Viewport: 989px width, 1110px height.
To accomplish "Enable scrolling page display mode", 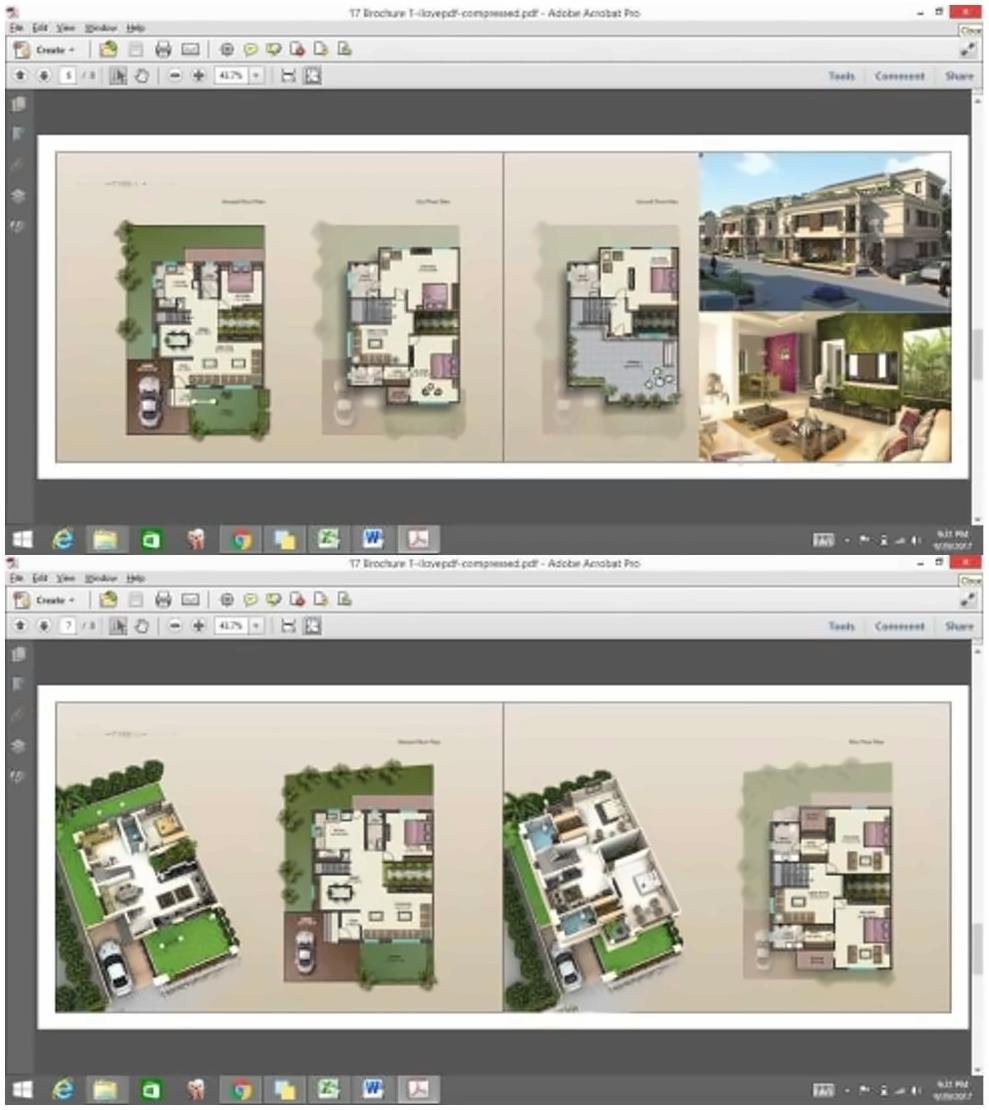I will point(289,74).
